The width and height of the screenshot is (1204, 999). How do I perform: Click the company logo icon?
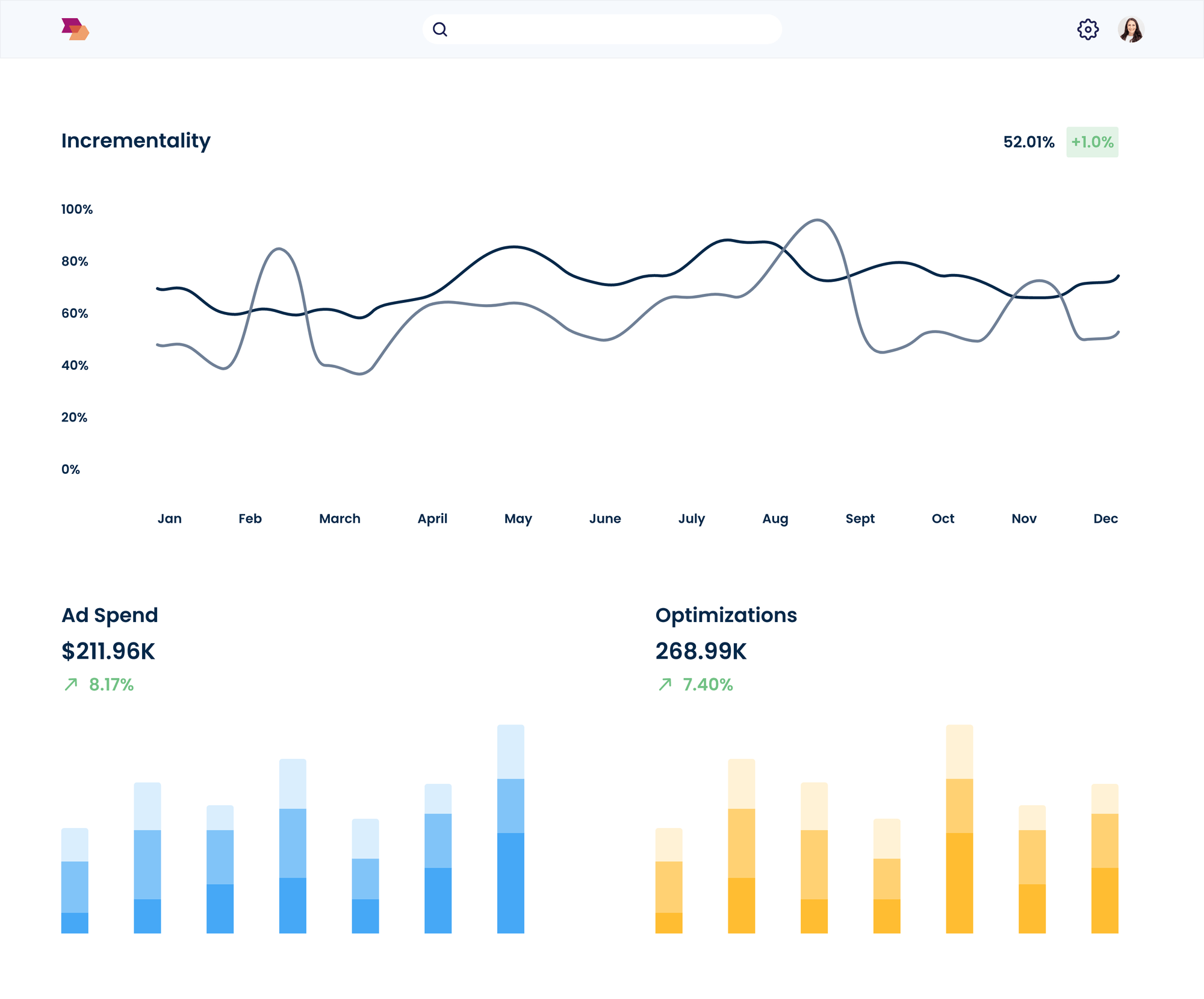coord(75,29)
